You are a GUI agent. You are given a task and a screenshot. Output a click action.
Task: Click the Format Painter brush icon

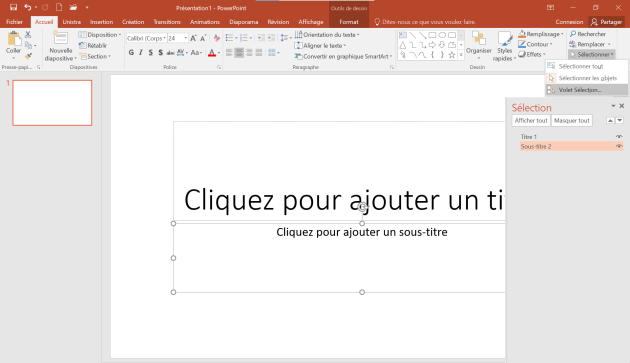pyautogui.click(x=28, y=56)
